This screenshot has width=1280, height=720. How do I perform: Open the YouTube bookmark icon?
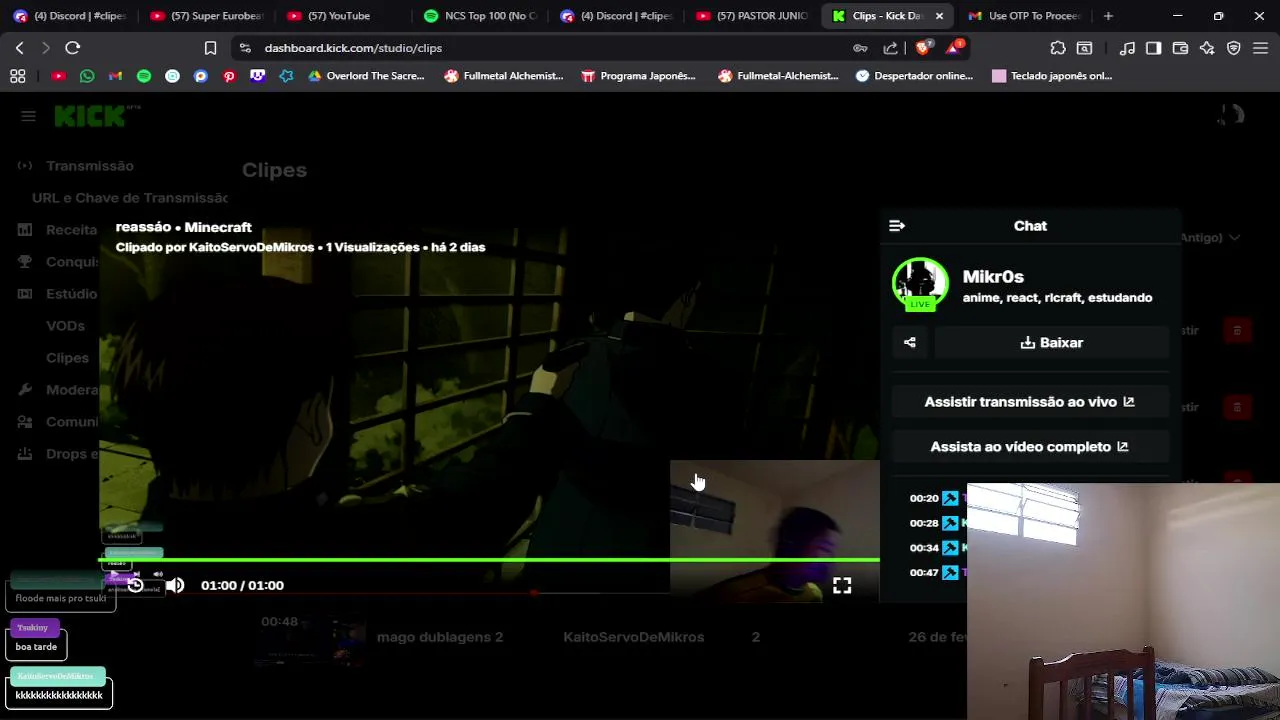pos(58,76)
